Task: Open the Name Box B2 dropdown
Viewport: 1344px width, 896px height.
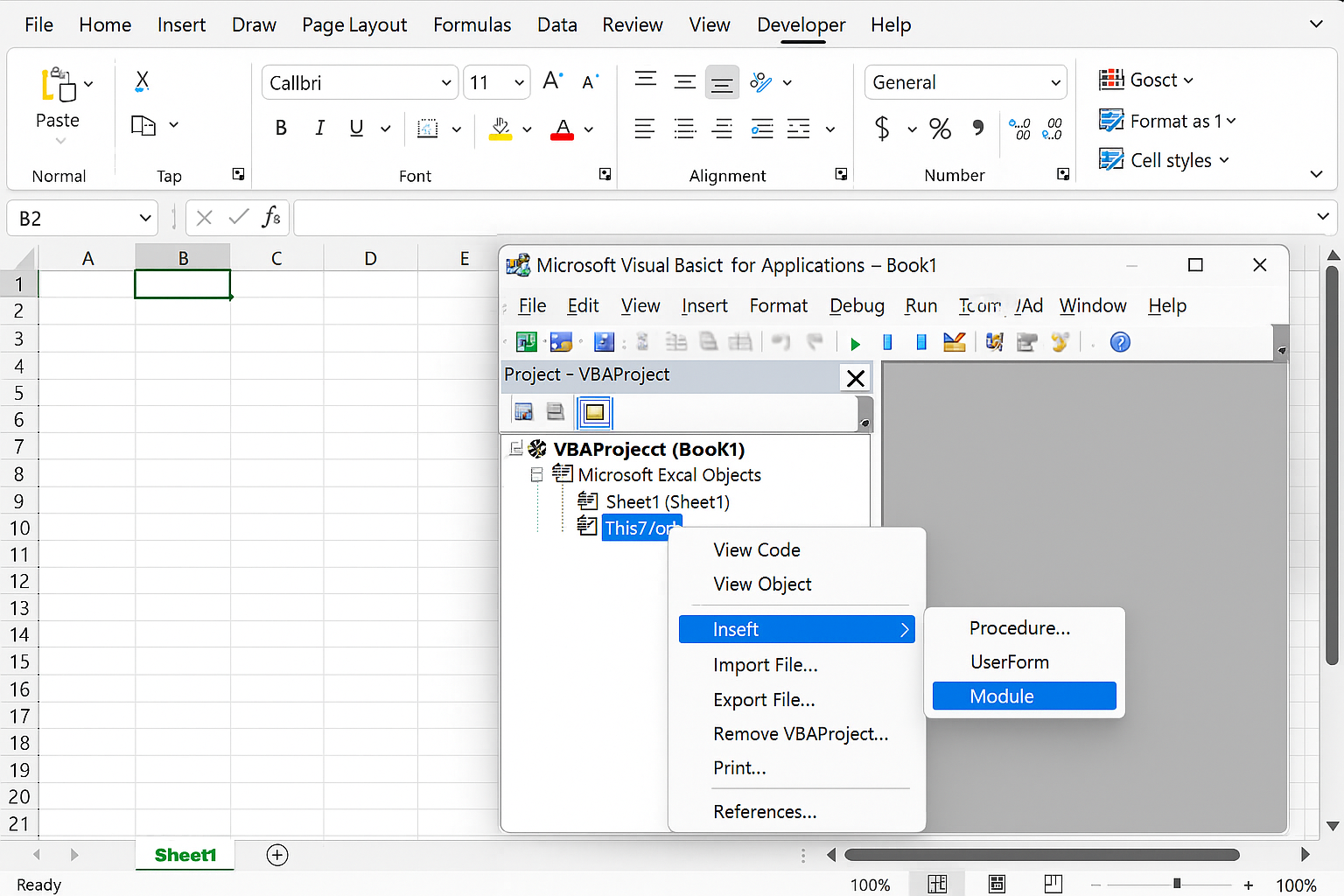Action: [145, 218]
